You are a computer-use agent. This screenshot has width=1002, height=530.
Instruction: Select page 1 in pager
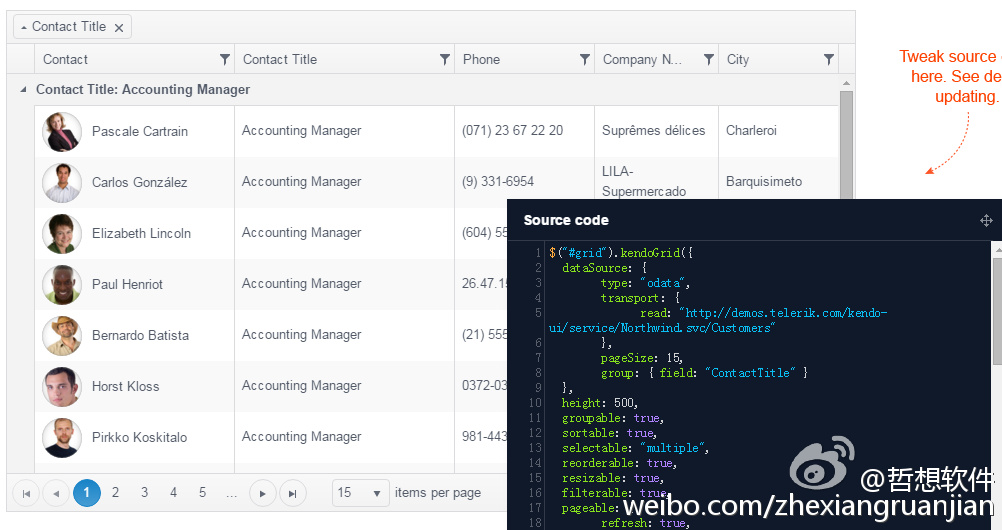click(87, 493)
